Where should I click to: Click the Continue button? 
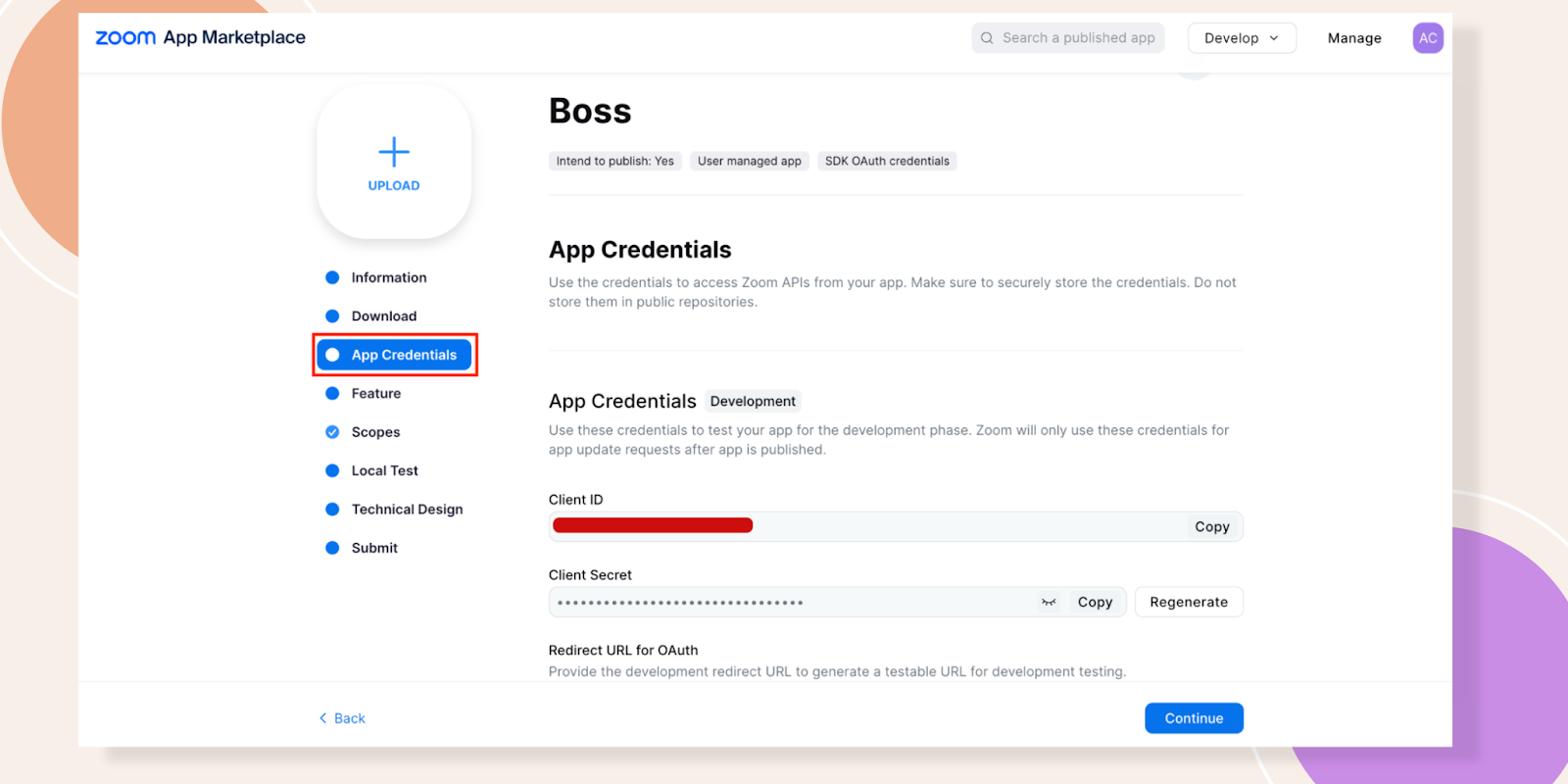tap(1194, 718)
